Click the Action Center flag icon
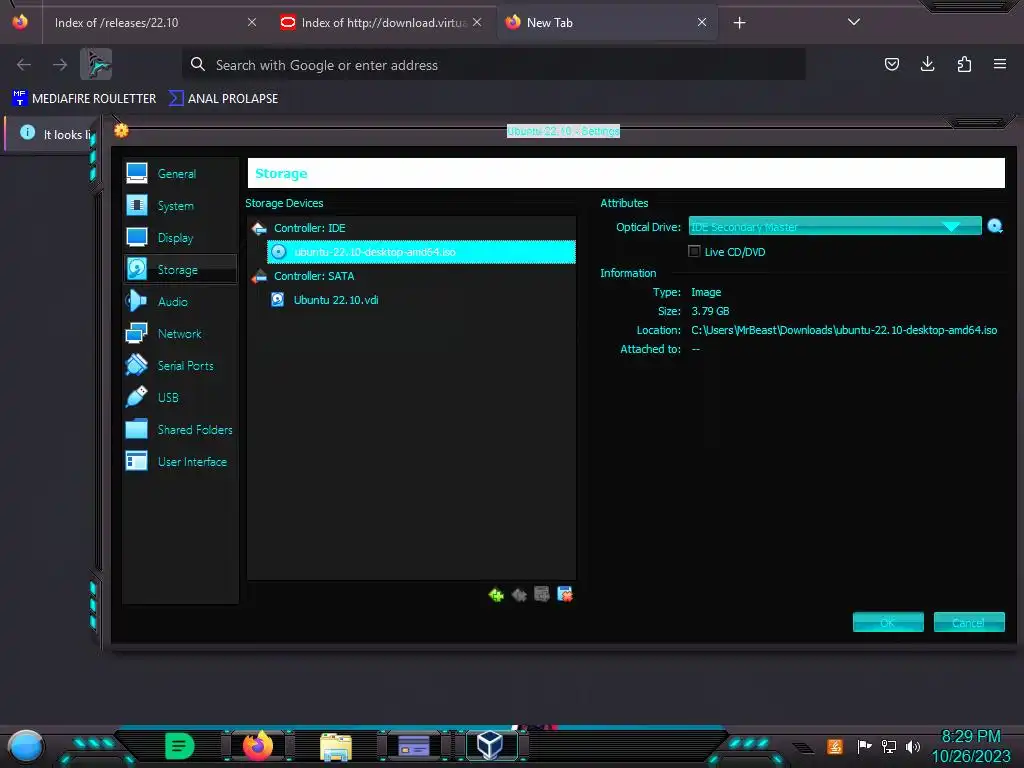Image resolution: width=1024 pixels, height=768 pixels. point(864,746)
